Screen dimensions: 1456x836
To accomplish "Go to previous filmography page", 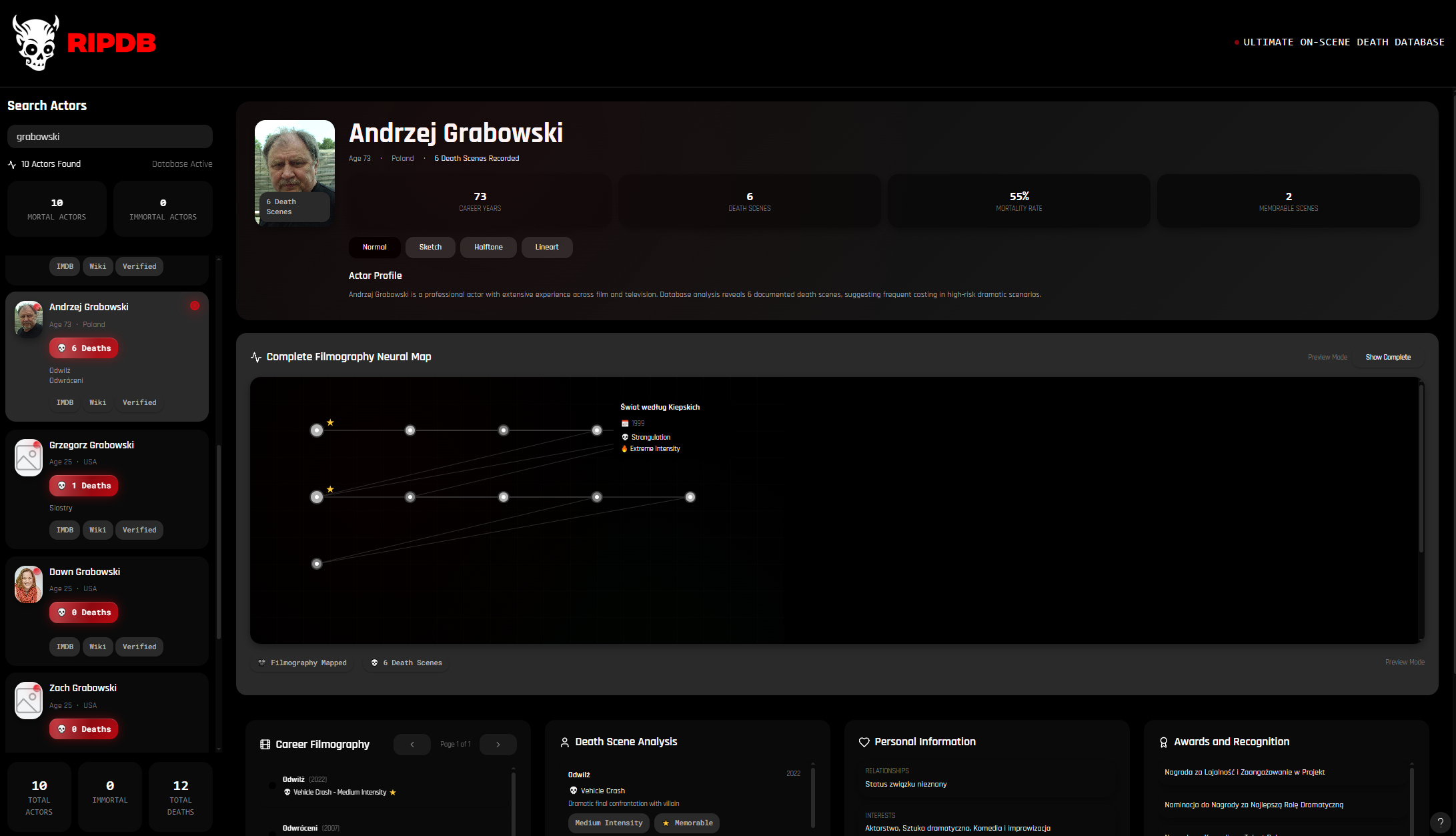I will pyautogui.click(x=412, y=745).
